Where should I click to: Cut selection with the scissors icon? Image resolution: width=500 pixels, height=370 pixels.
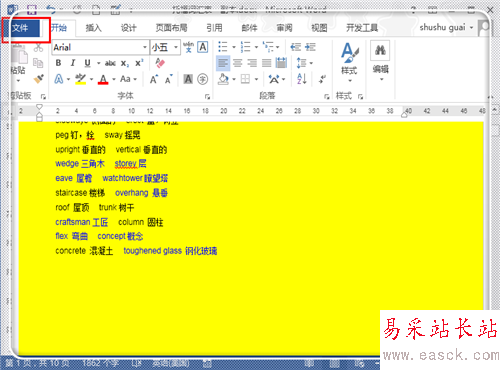point(38,48)
